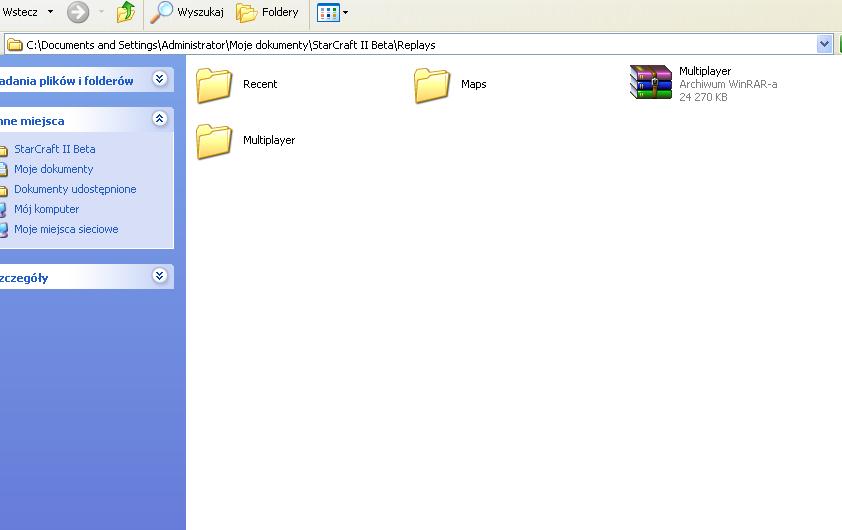Select the Multiplayer folder icon
This screenshot has width=842, height=530.
coord(214,141)
